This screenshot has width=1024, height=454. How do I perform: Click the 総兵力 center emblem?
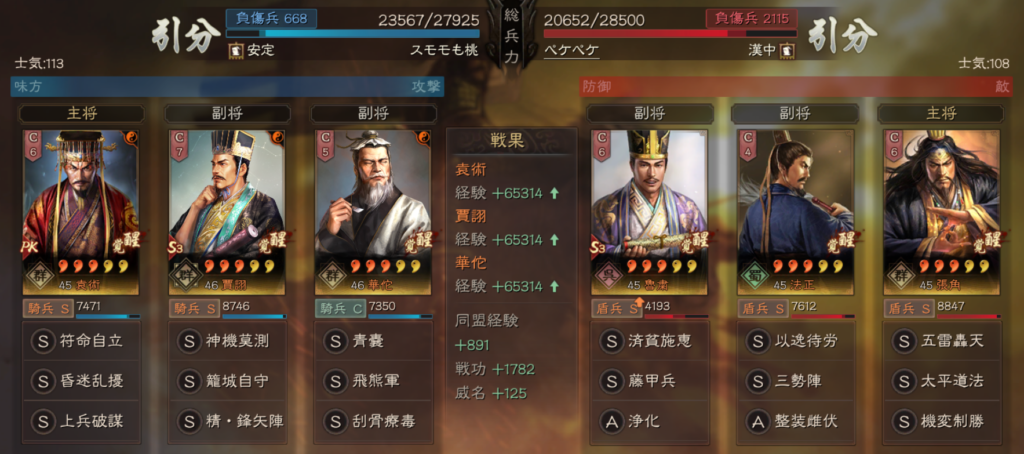click(x=511, y=34)
